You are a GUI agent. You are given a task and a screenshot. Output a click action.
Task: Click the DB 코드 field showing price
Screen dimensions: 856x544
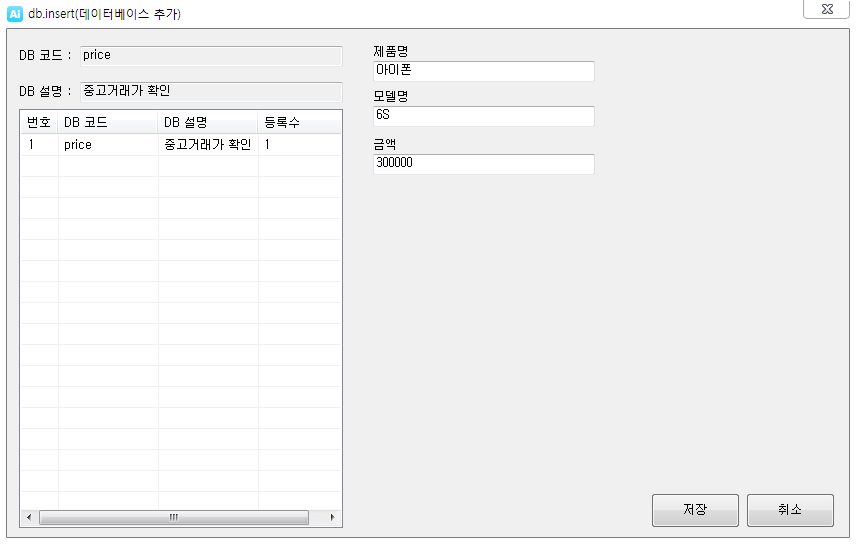click(x=211, y=56)
